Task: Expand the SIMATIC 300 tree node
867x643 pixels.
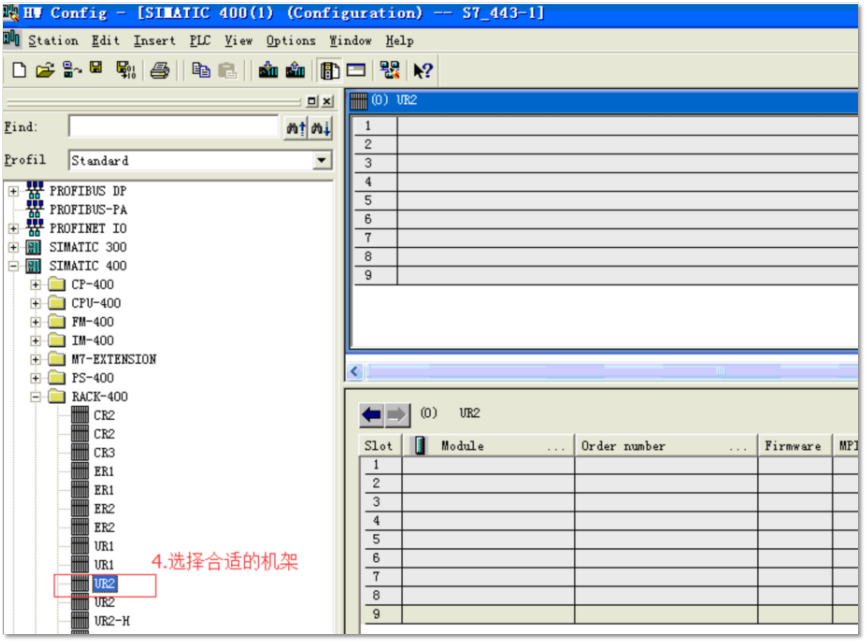Action: coord(13,248)
